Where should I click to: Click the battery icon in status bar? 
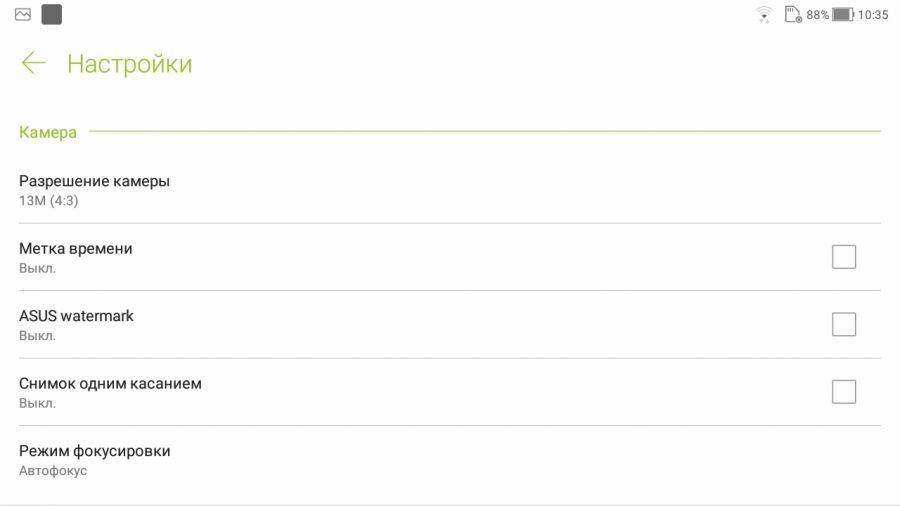843,15
